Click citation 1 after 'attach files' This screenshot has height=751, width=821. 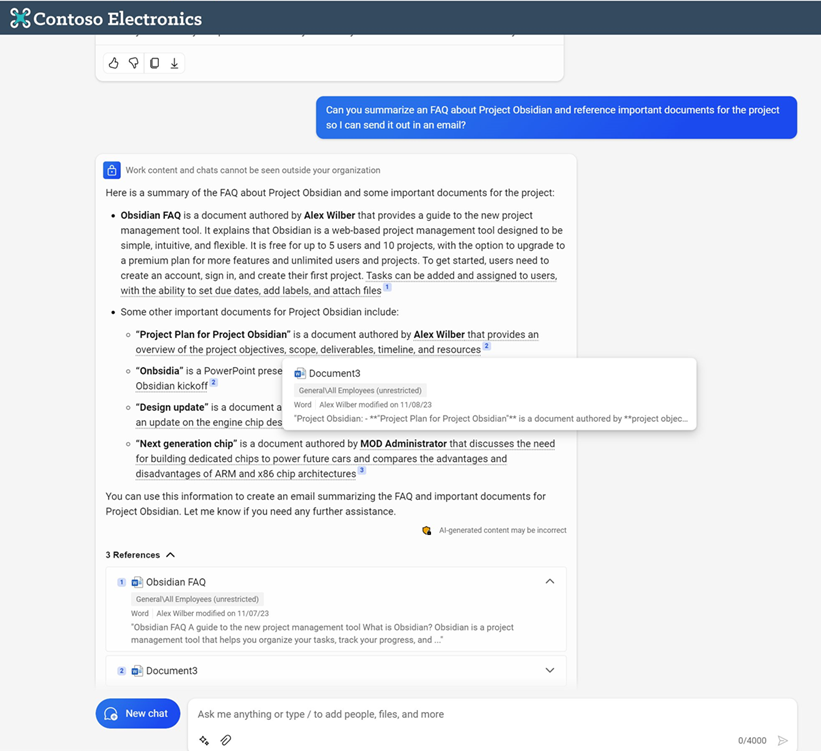(387, 287)
